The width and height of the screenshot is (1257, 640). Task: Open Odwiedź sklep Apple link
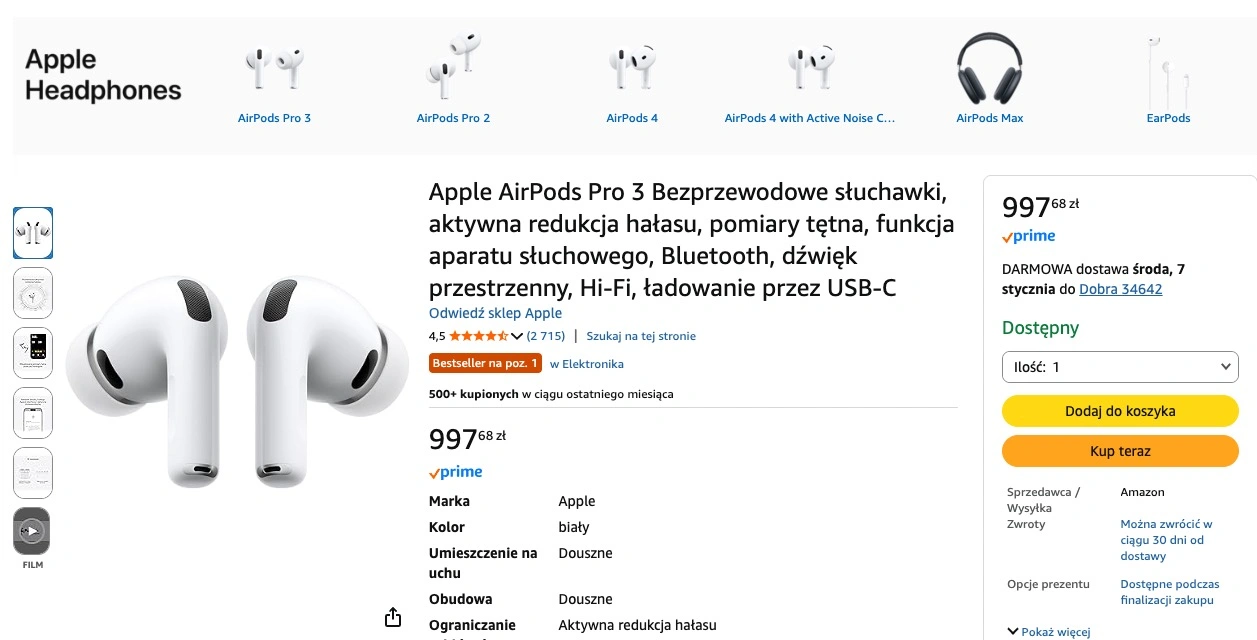coord(495,313)
